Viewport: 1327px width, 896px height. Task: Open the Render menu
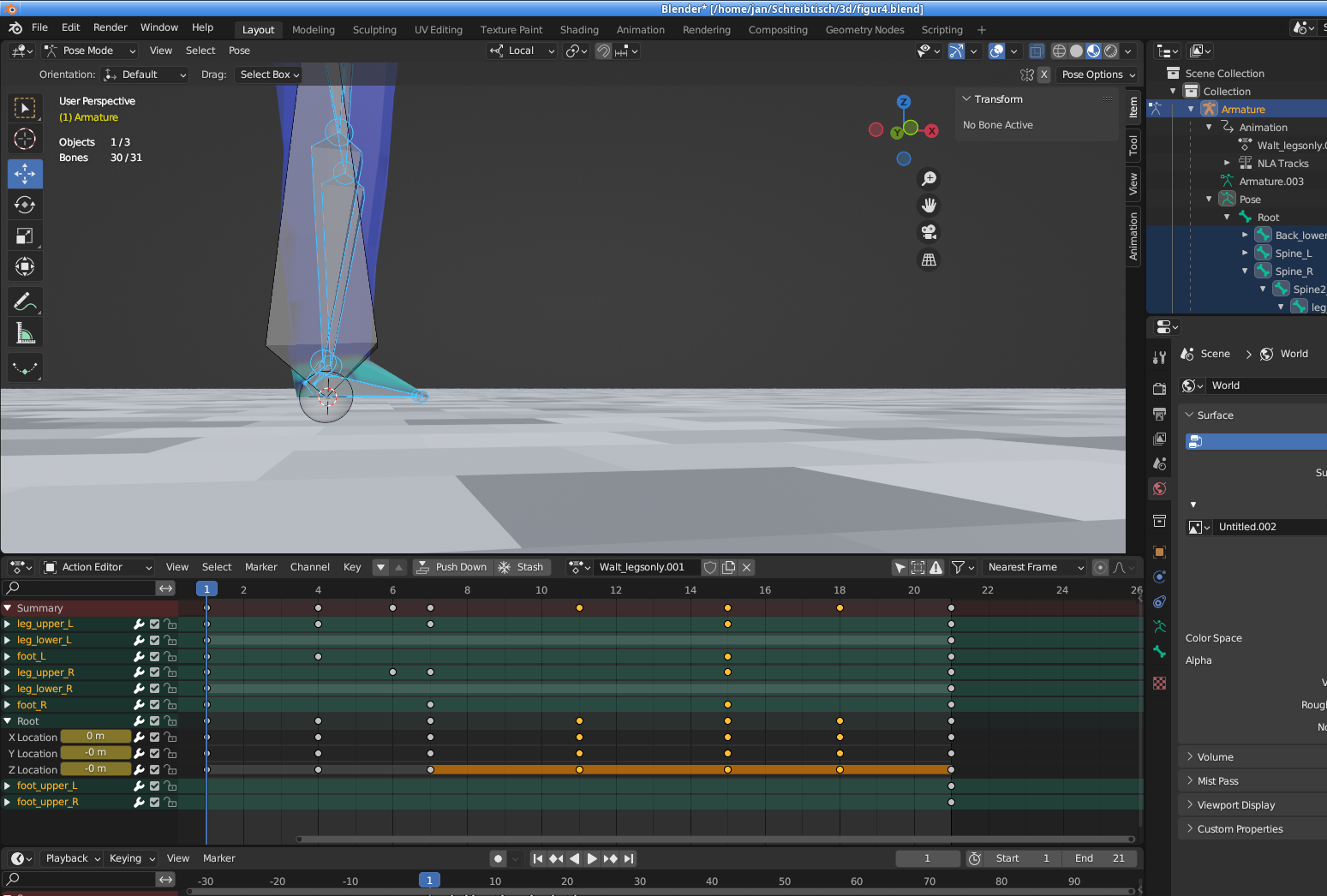[111, 27]
